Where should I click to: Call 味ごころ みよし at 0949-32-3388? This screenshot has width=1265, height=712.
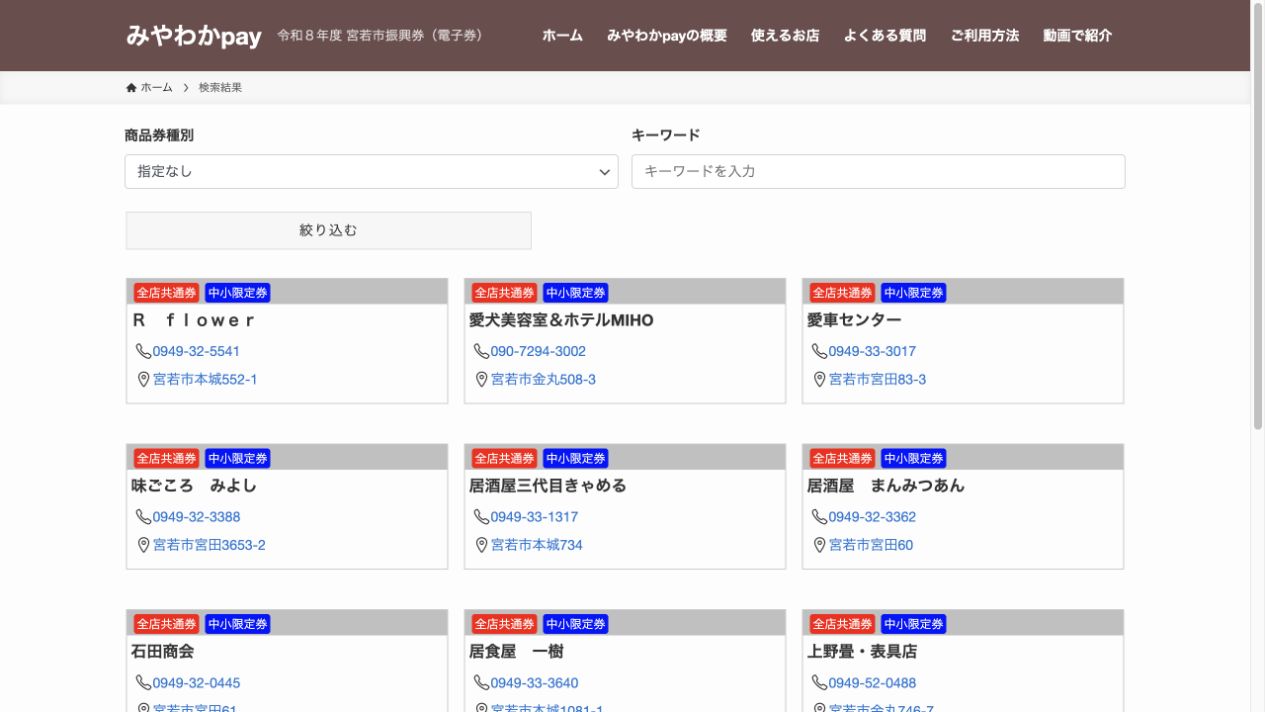[x=196, y=517]
